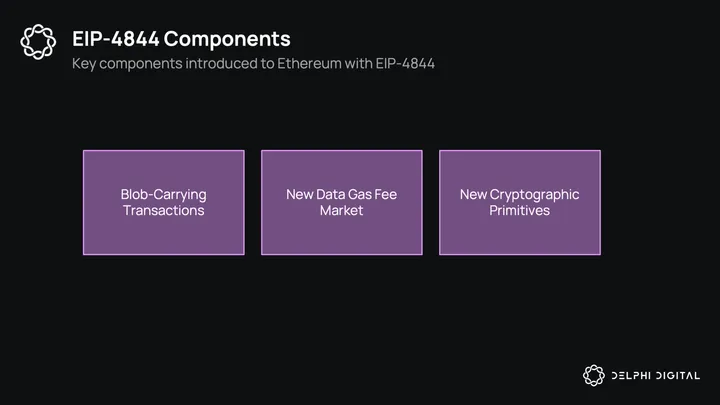Click the word "Components" in the title
This screenshot has width=720, height=405.
tap(227, 39)
